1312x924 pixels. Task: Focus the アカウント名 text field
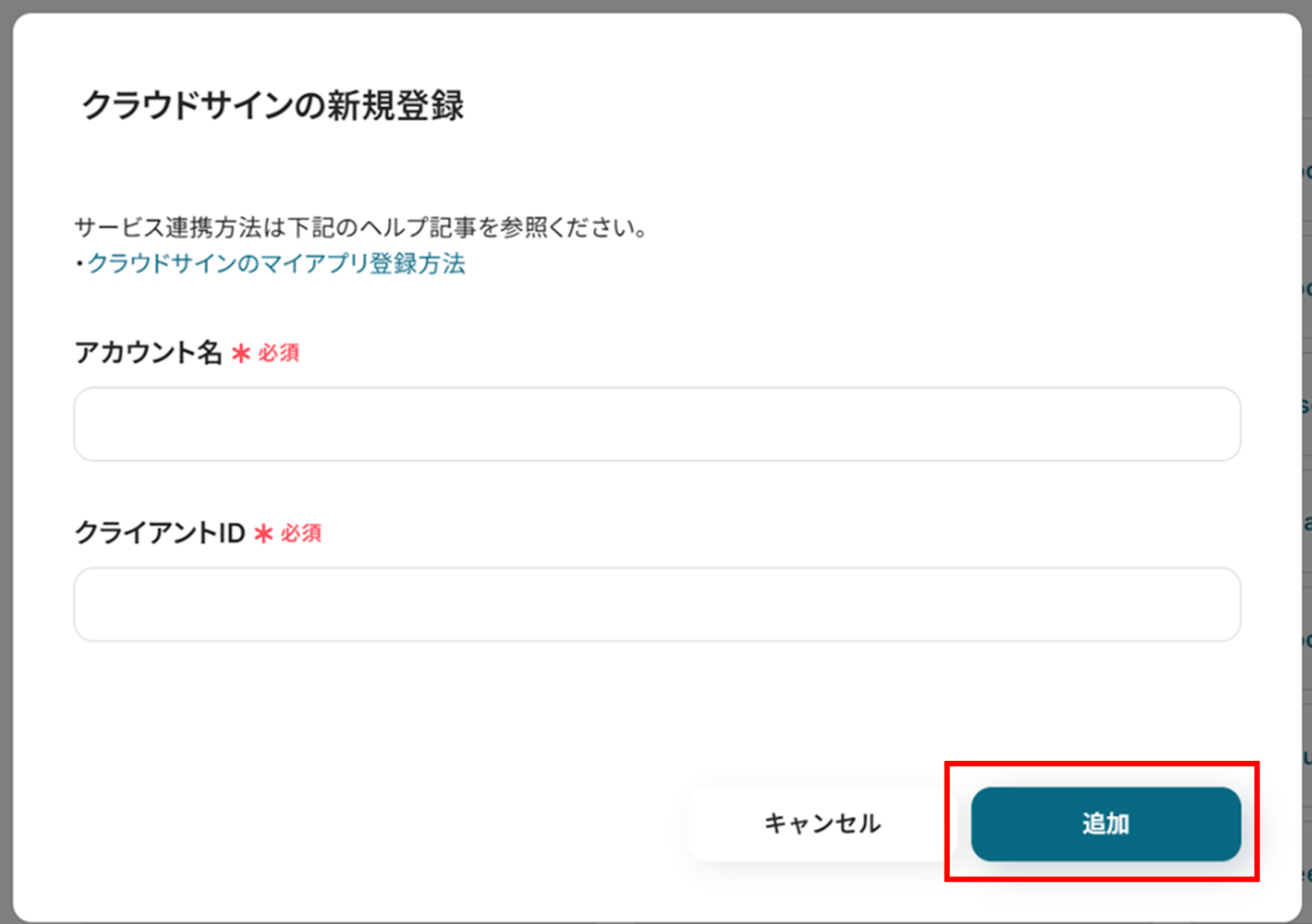coord(656,424)
